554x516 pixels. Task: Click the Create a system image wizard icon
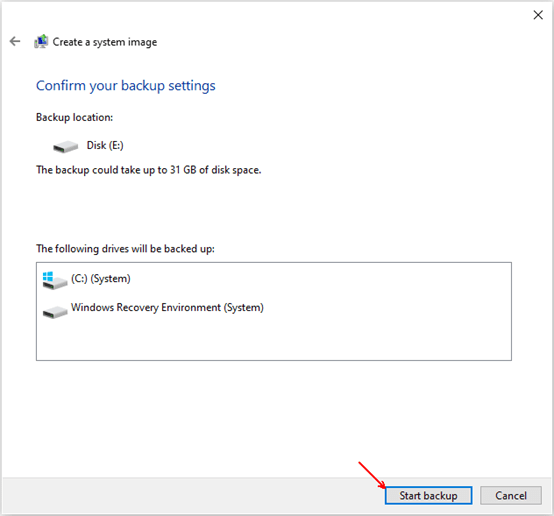coord(41,41)
